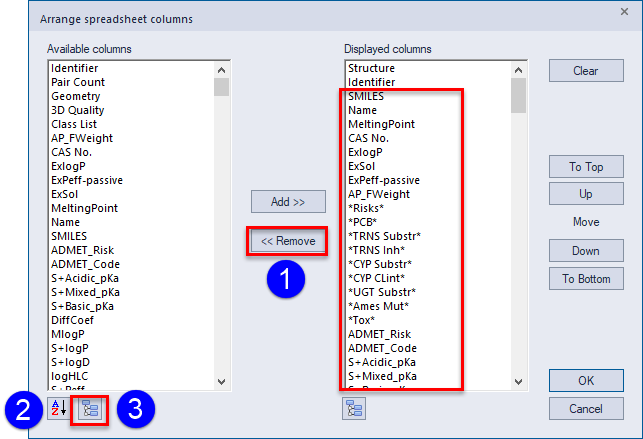
Task: Toggle tree grouping icon under Available columns
Action: click(x=90, y=409)
